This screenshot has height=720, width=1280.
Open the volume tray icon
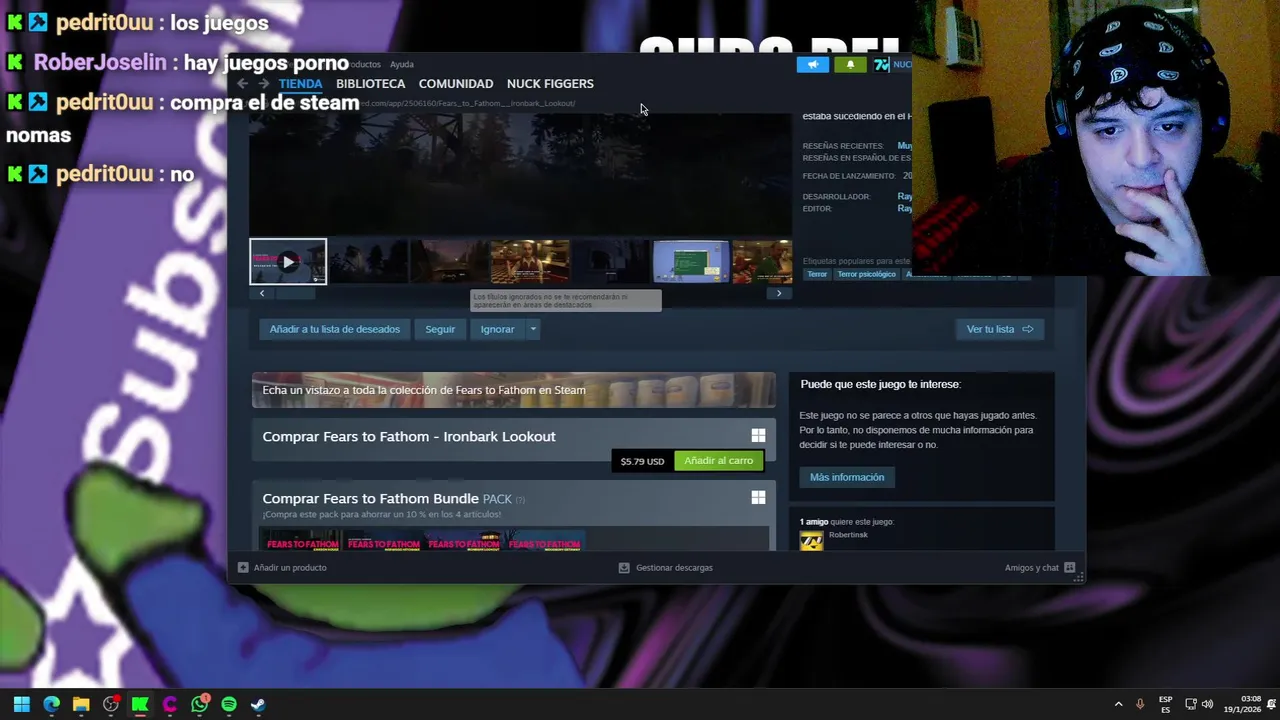[x=1208, y=704]
